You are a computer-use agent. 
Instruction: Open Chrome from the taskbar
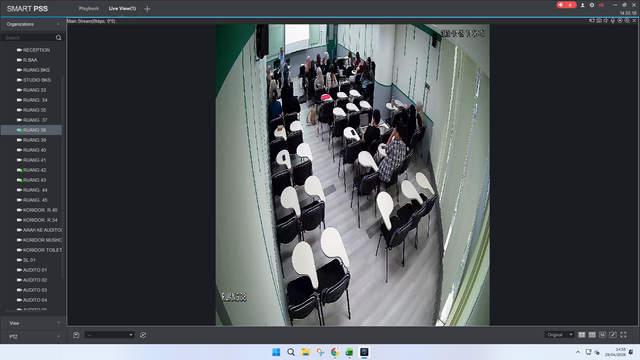click(335, 352)
